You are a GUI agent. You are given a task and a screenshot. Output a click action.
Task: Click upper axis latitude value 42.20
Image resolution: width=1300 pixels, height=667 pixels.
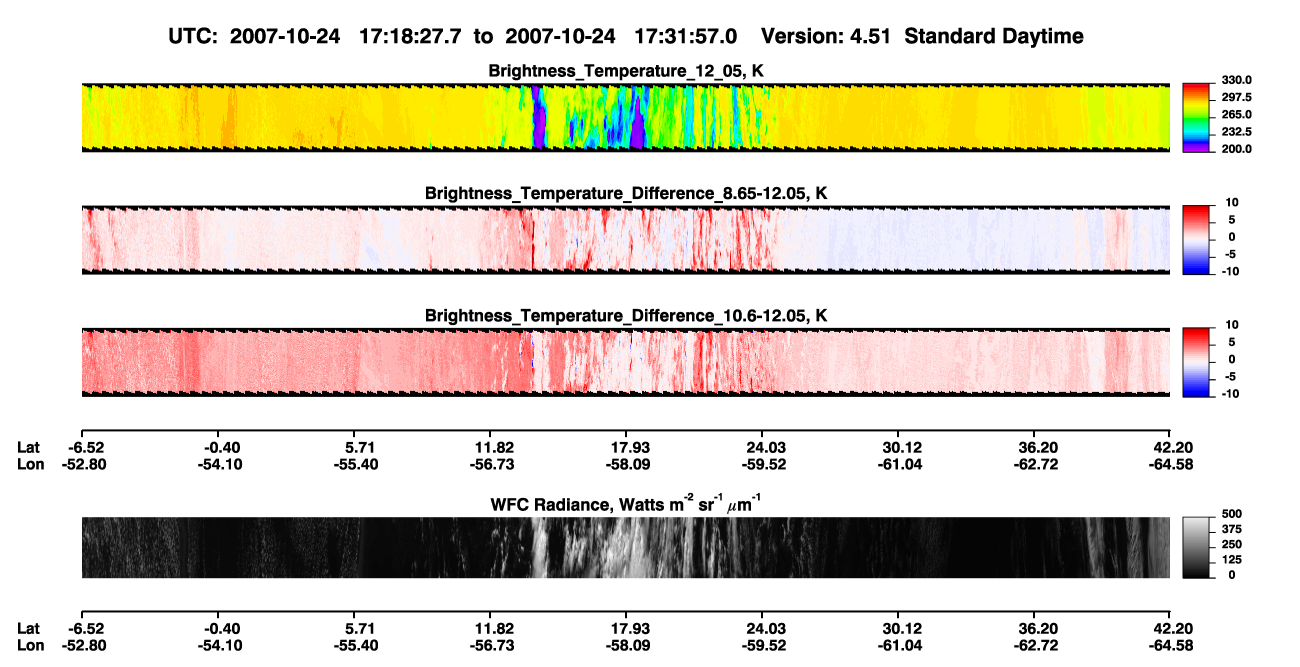tap(1175, 447)
